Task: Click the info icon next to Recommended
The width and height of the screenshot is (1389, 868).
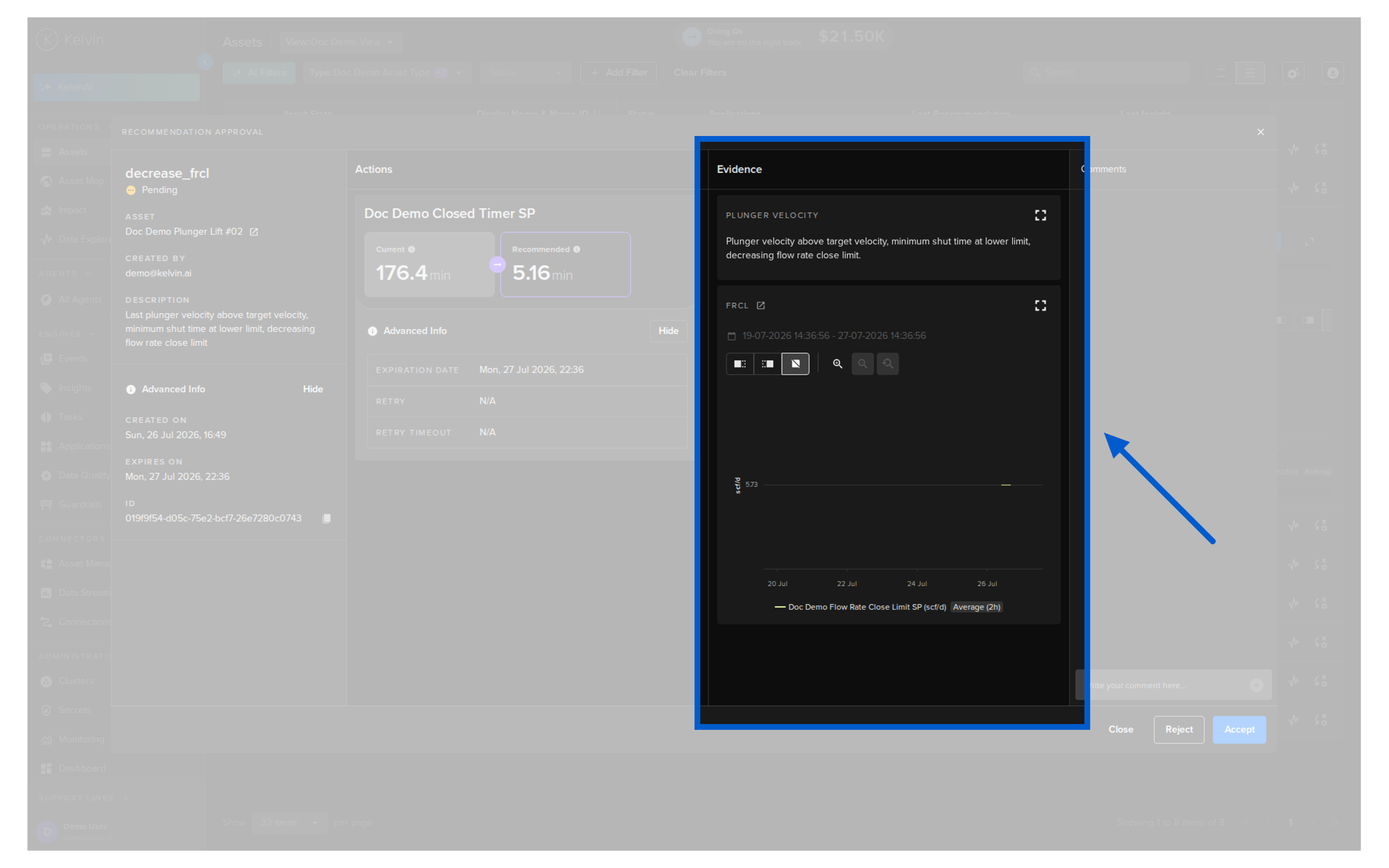Action: click(x=577, y=250)
